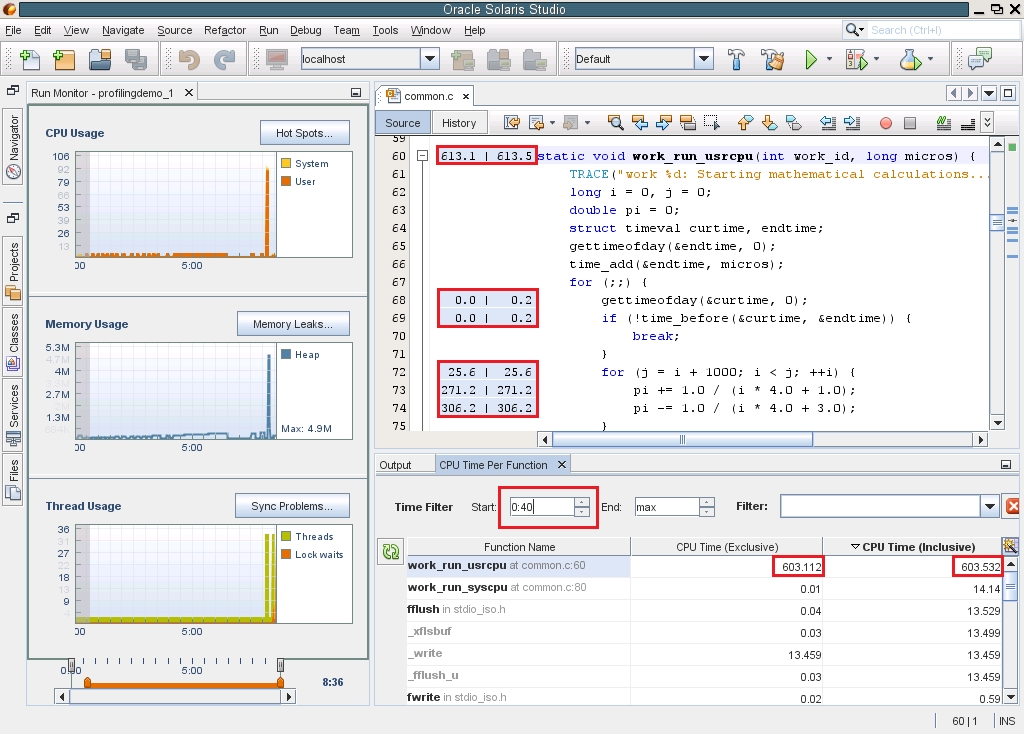Select the work_run_syscpu function row
Image resolution: width=1024 pixels, height=734 pixels.
tap(705, 588)
